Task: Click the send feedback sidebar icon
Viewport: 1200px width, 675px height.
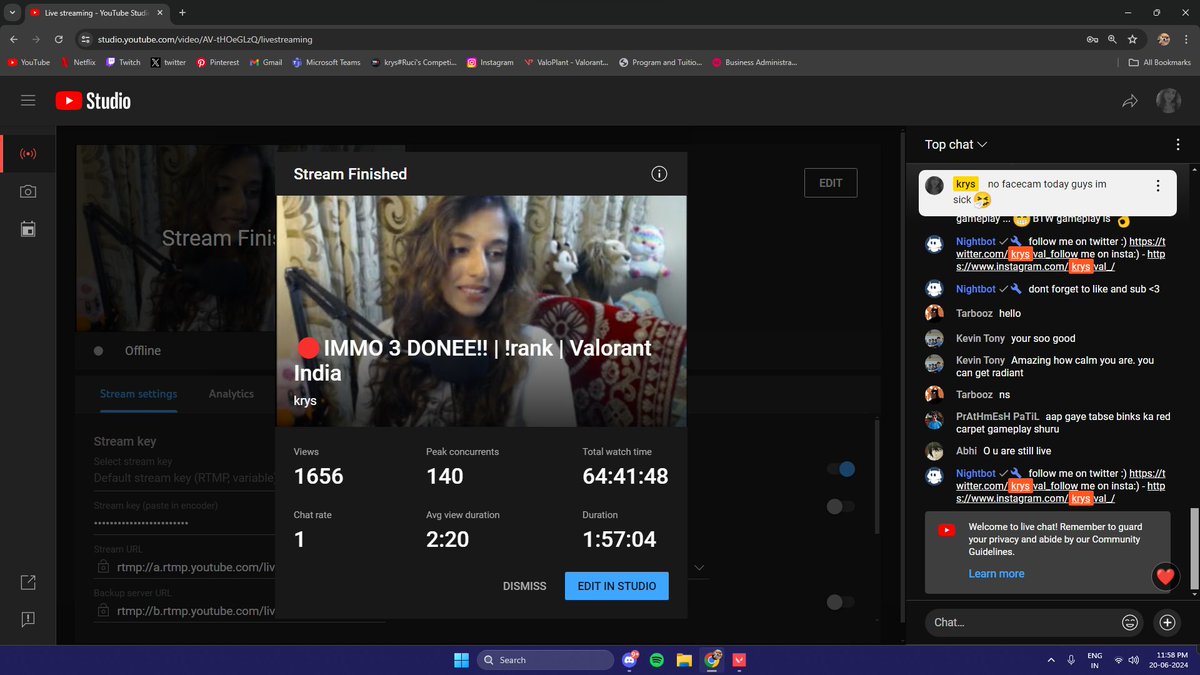Action: click(x=28, y=619)
